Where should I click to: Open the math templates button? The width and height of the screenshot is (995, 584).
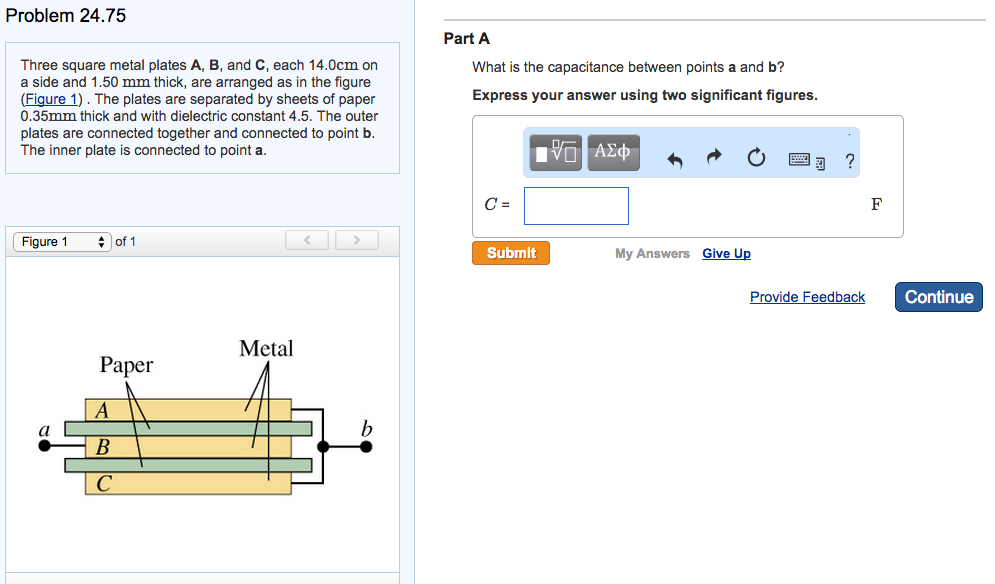pyautogui.click(x=555, y=153)
